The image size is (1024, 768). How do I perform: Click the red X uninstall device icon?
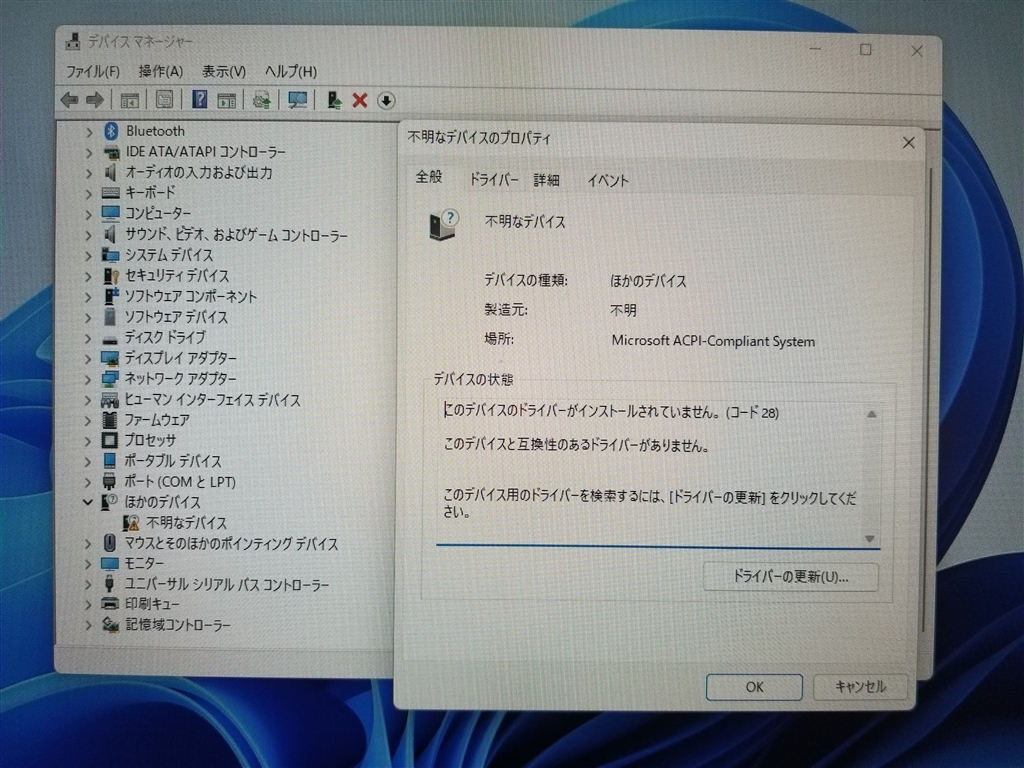360,100
